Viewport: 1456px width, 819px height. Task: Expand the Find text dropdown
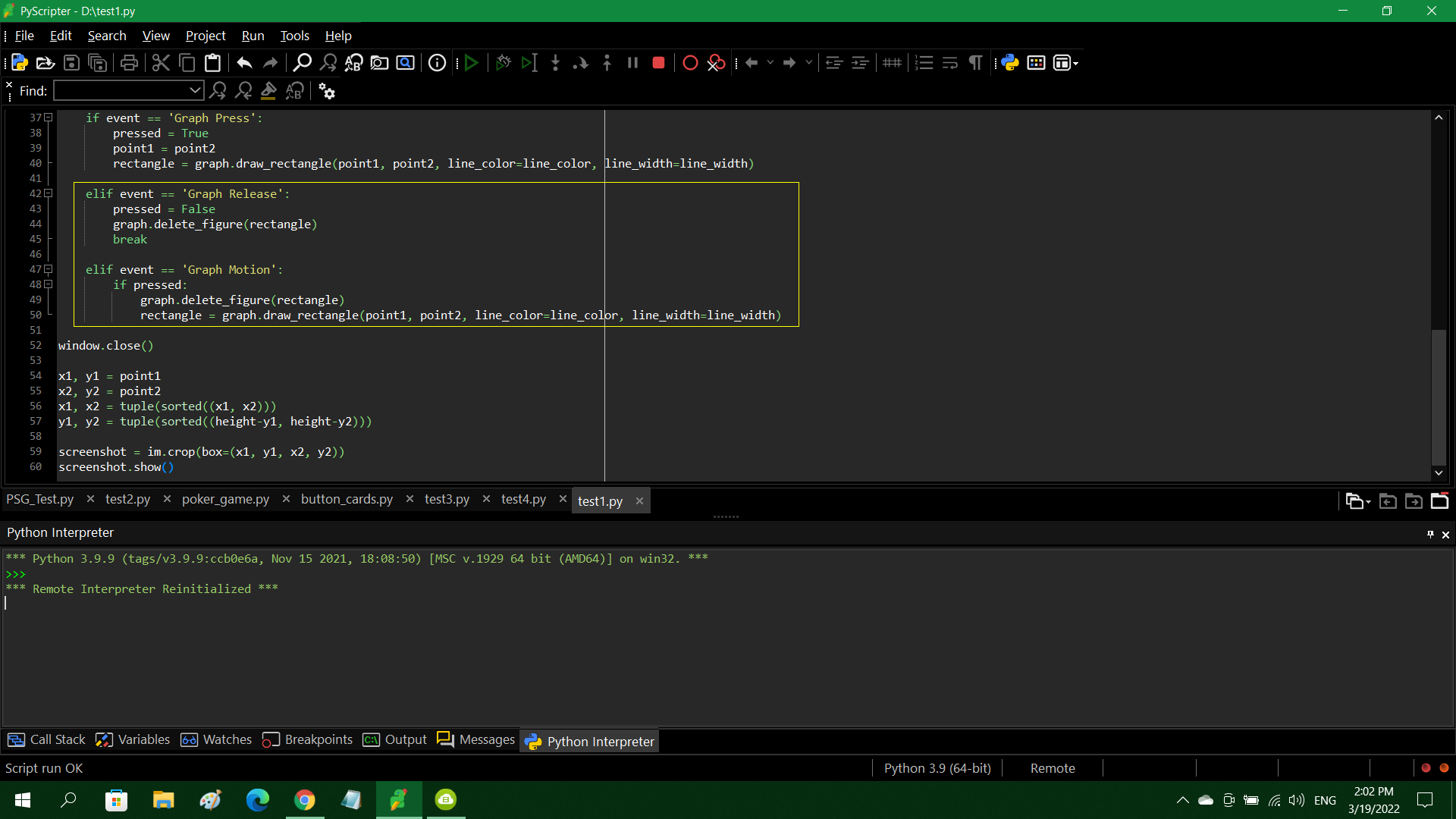point(195,91)
